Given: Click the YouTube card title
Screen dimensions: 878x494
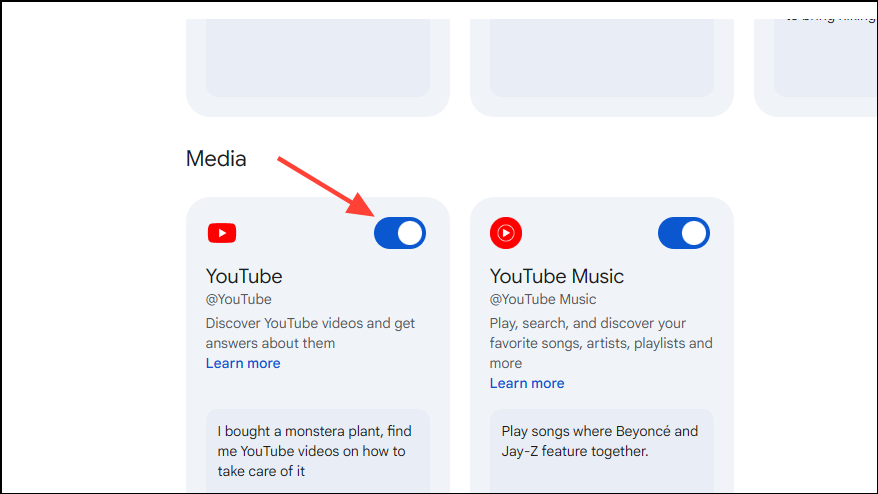Looking at the screenshot, I should (244, 276).
